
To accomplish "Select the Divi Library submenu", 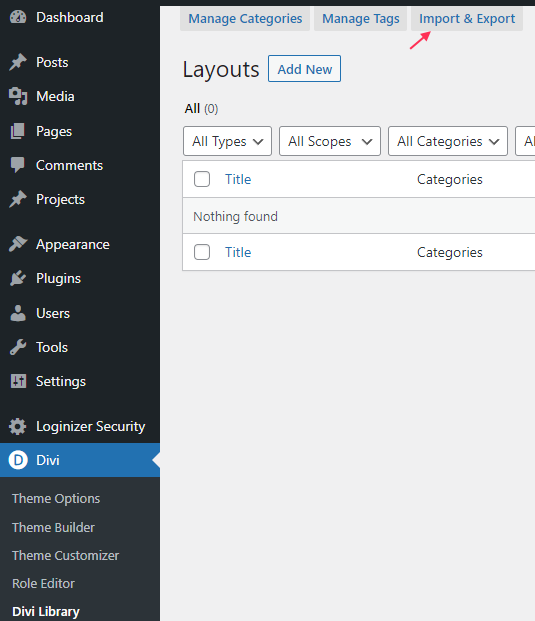I will coord(46,612).
